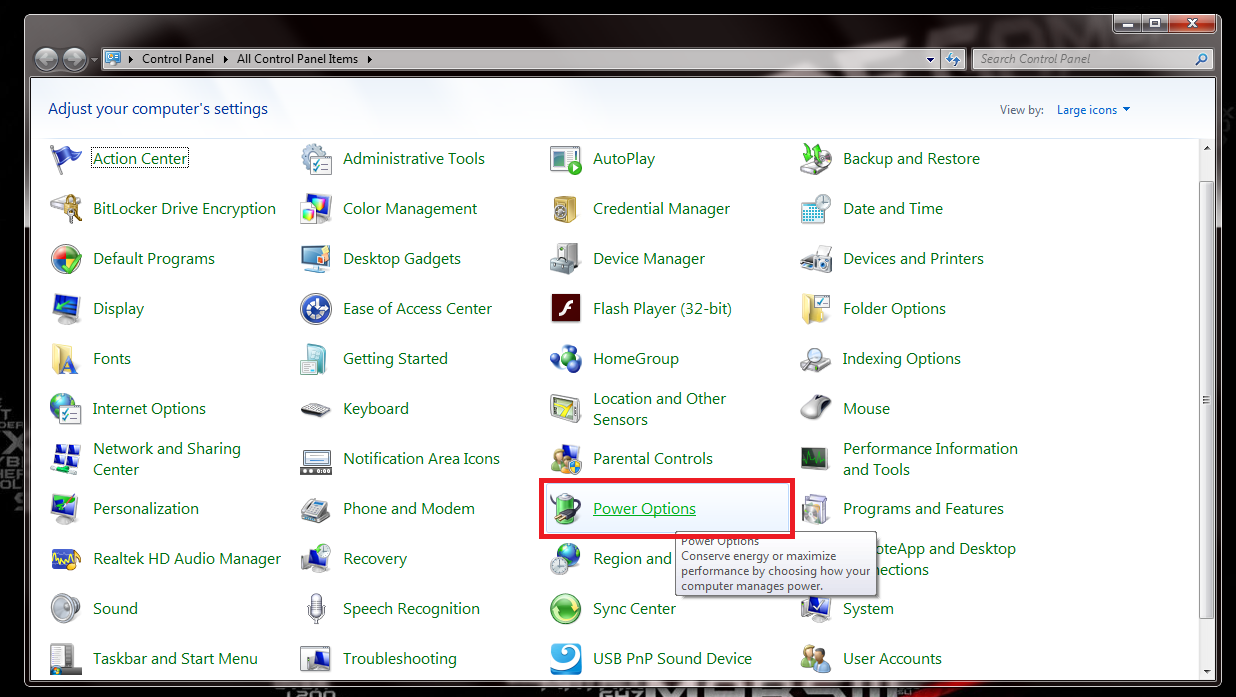Refresh the Control Panel address bar
Image resolution: width=1236 pixels, height=697 pixels.
pyautogui.click(x=953, y=59)
